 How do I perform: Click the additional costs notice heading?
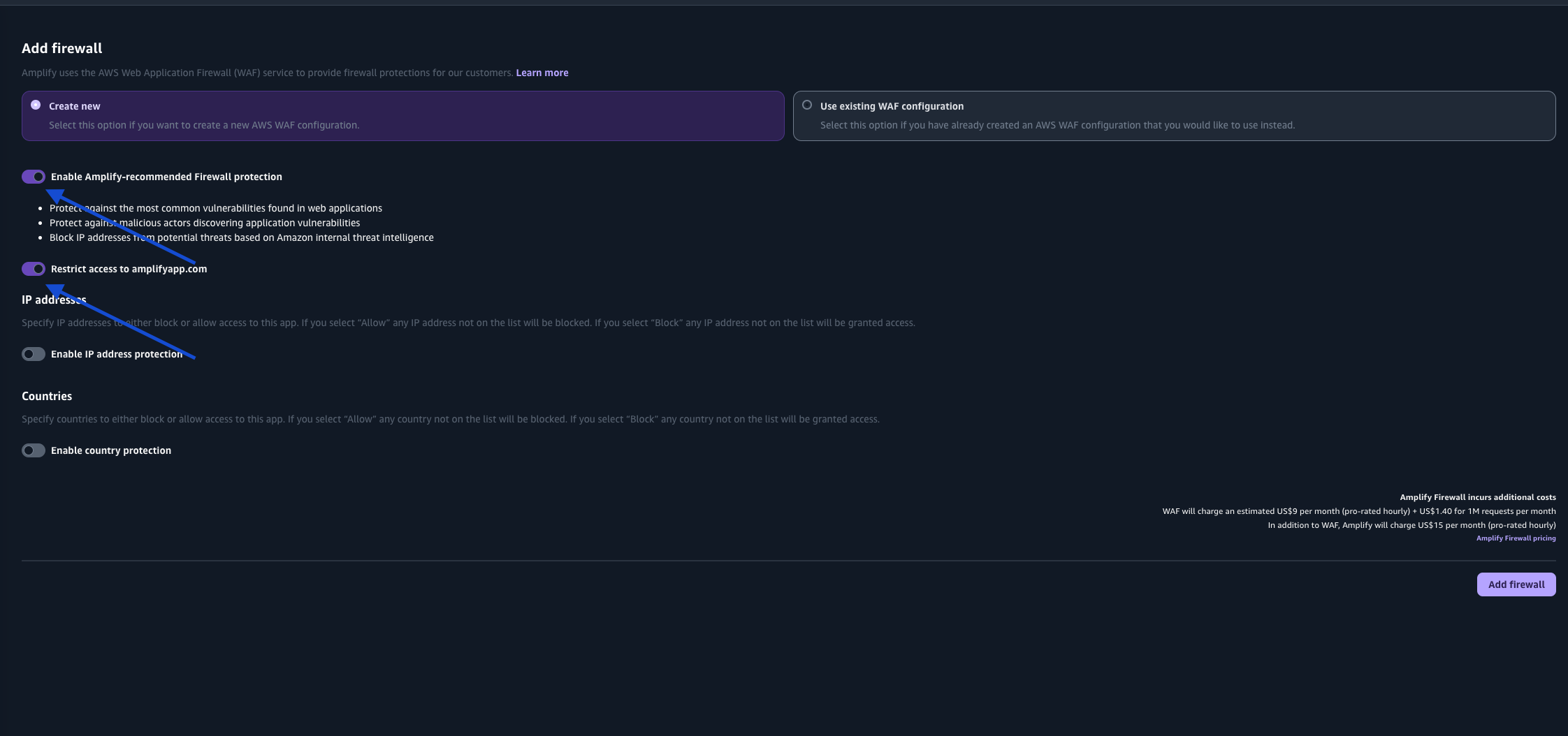click(x=1477, y=497)
